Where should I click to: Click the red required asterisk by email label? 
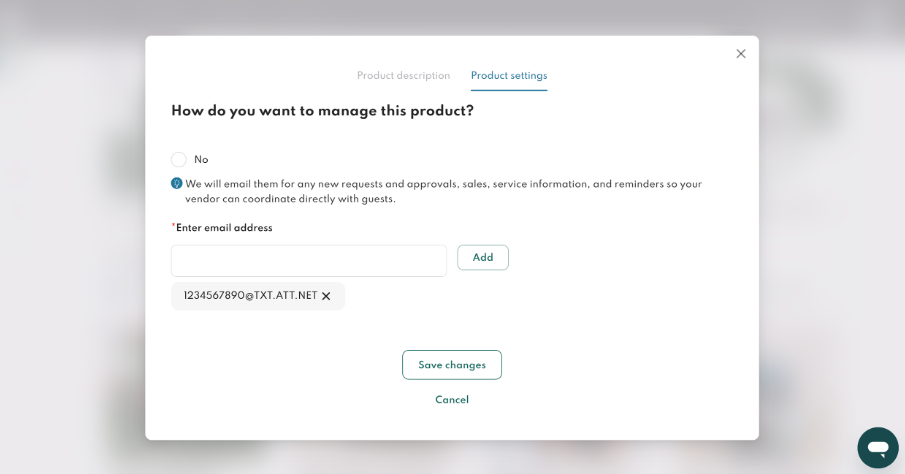click(173, 225)
